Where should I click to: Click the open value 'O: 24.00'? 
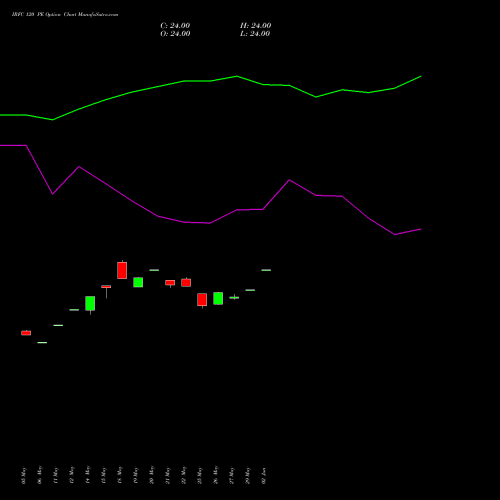click(x=175, y=34)
